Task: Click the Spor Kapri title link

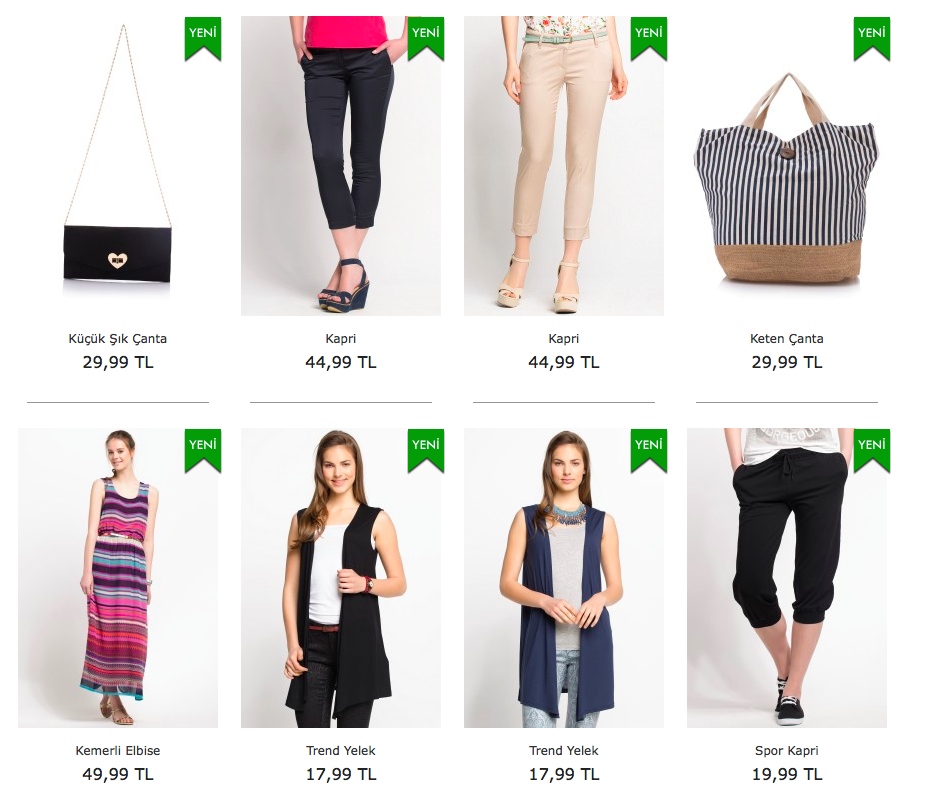Action: (787, 750)
